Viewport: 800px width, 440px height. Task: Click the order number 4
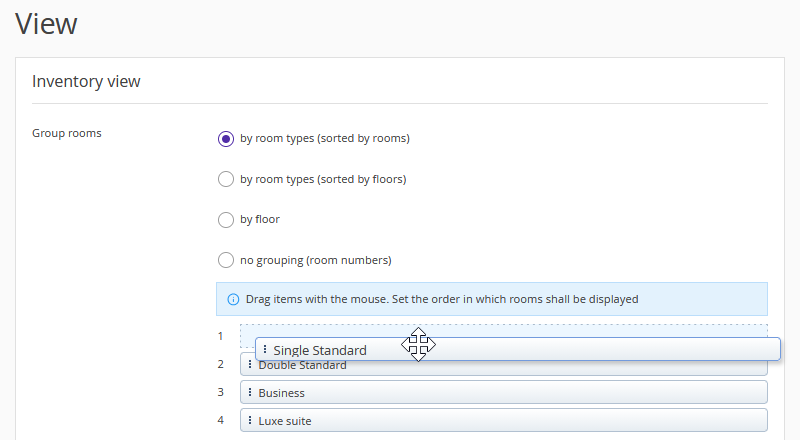point(221,420)
